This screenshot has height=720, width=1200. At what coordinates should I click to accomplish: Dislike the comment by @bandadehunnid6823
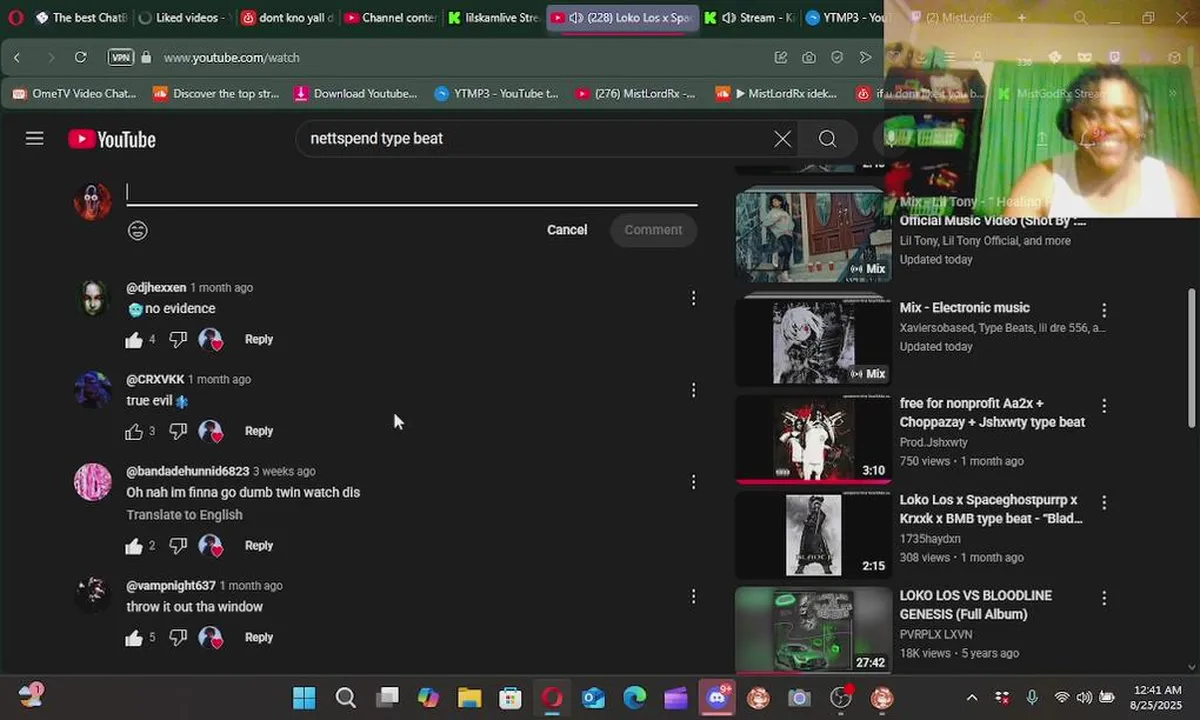coord(178,546)
